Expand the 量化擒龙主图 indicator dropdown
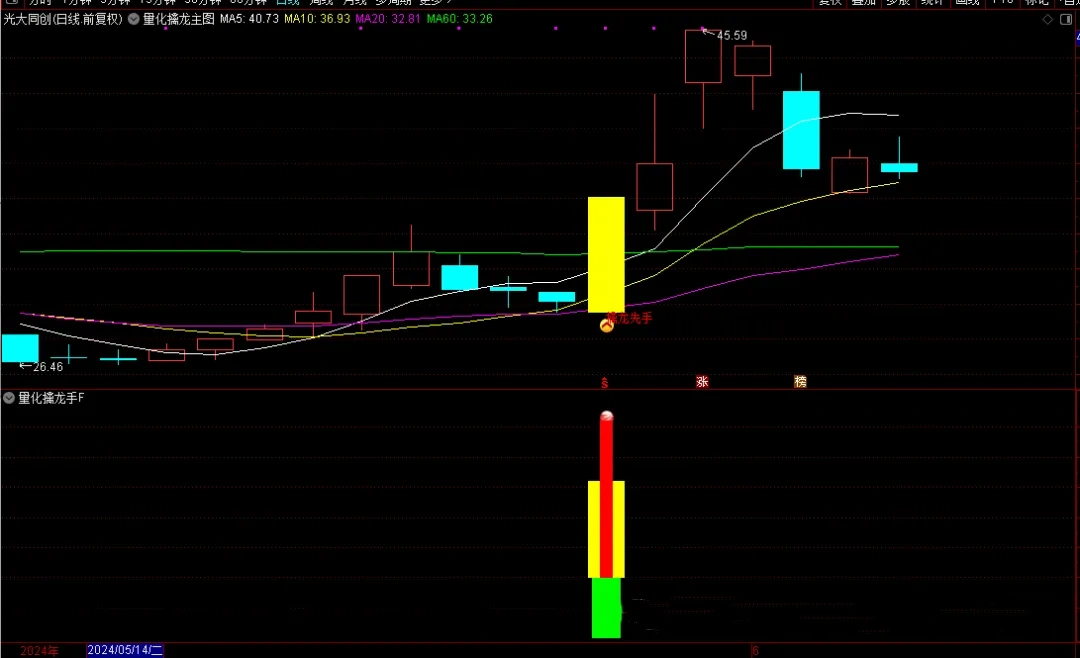 click(x=134, y=19)
